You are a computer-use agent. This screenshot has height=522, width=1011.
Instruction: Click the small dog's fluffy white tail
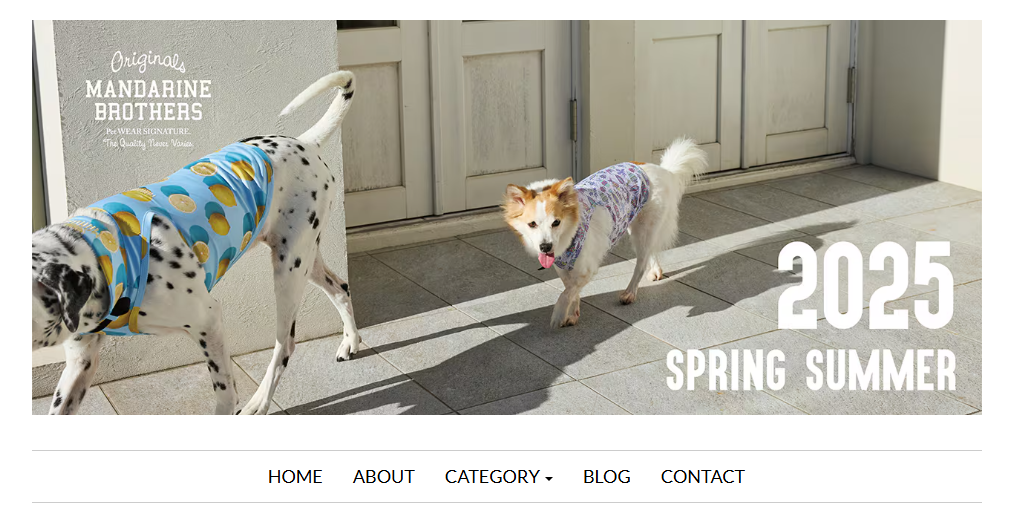point(682,160)
